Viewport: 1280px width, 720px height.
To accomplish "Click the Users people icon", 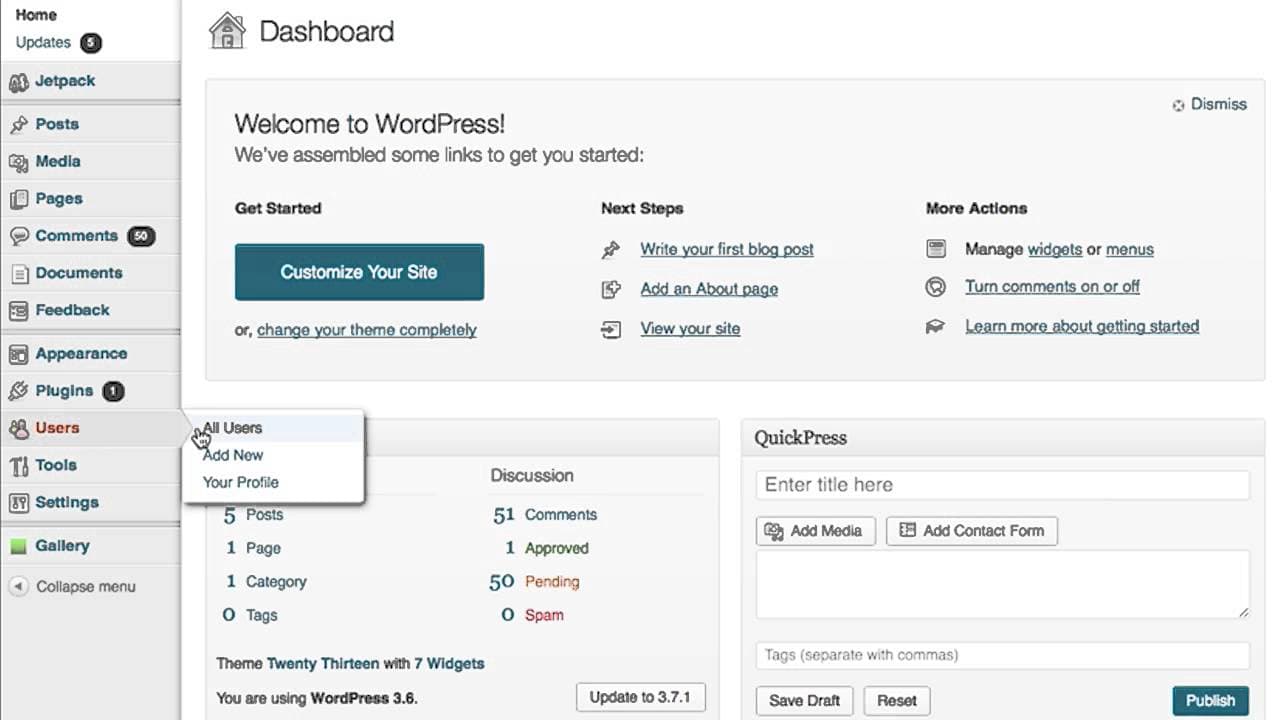I will tap(18, 429).
